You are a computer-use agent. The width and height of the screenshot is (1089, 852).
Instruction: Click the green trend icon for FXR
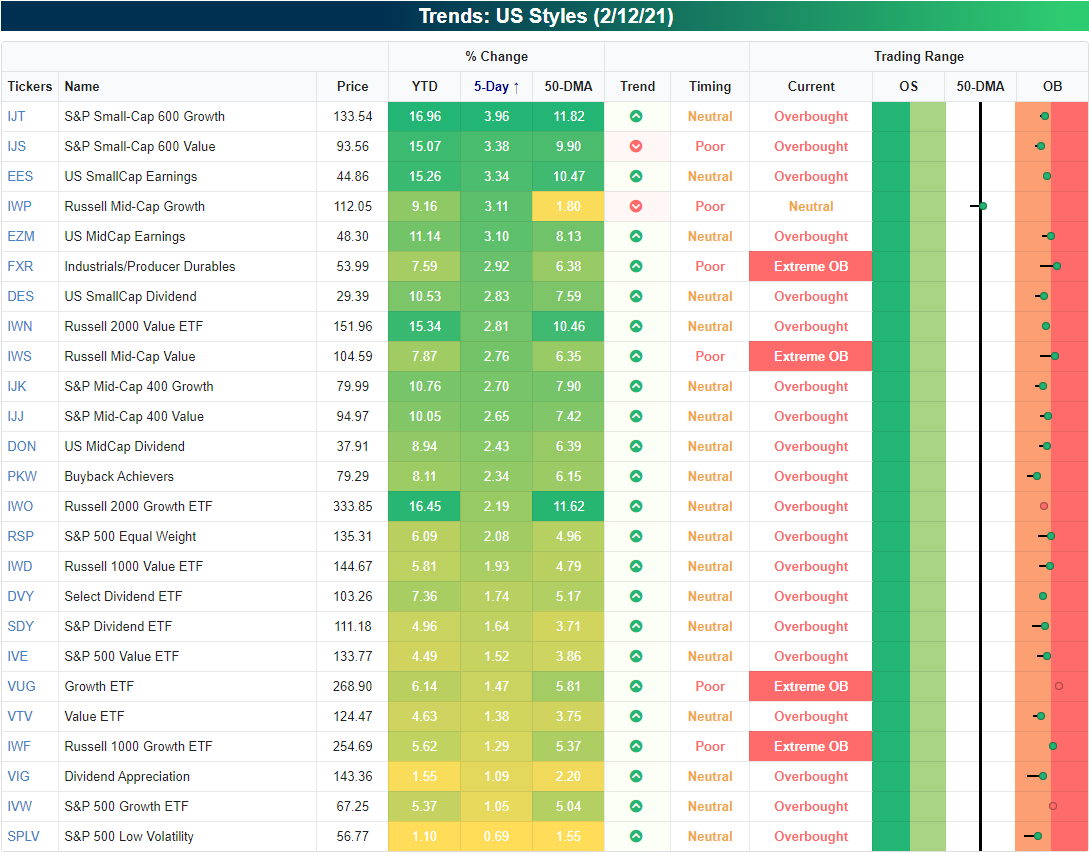(636, 266)
